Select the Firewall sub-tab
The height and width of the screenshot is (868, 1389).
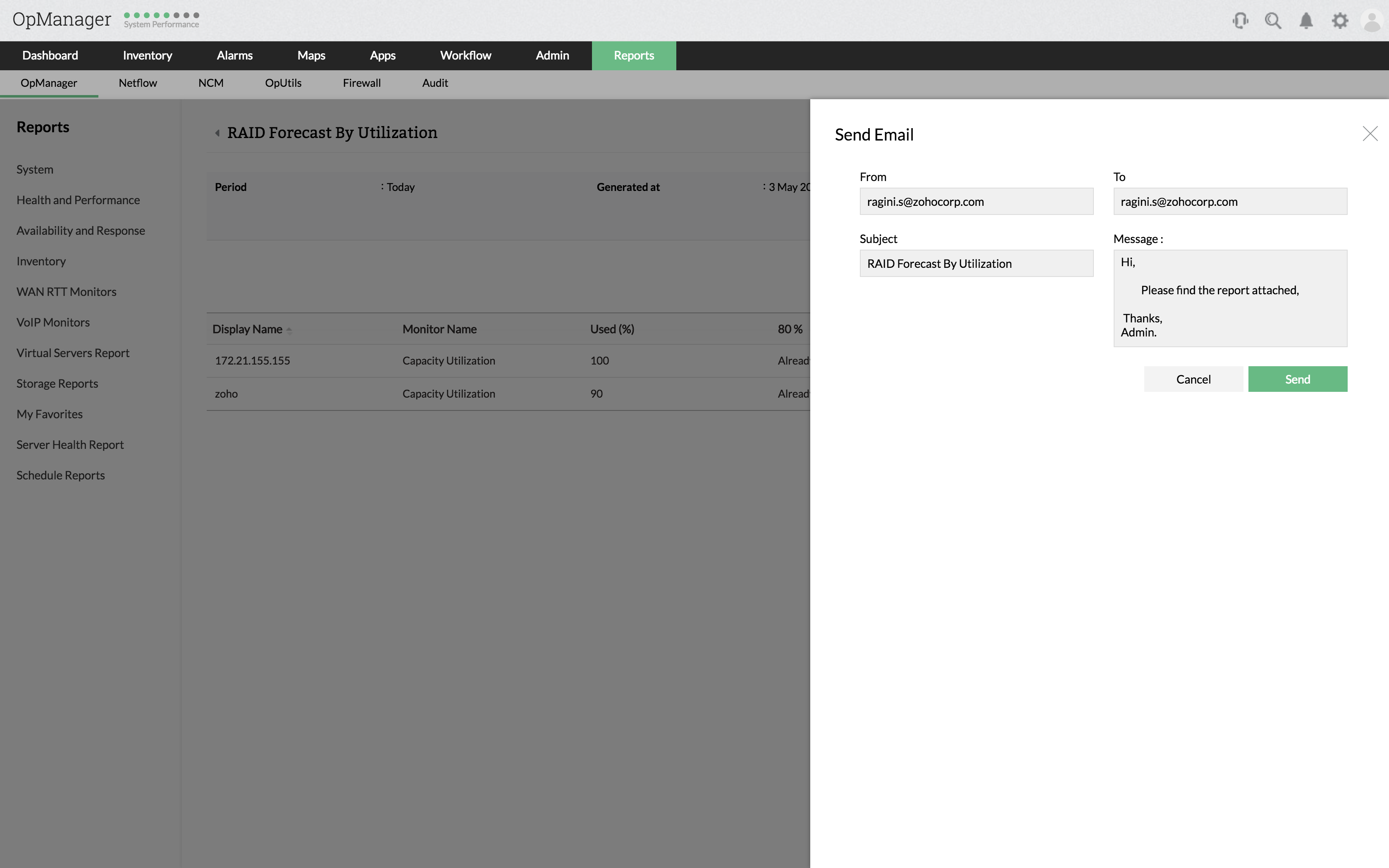[x=362, y=83]
